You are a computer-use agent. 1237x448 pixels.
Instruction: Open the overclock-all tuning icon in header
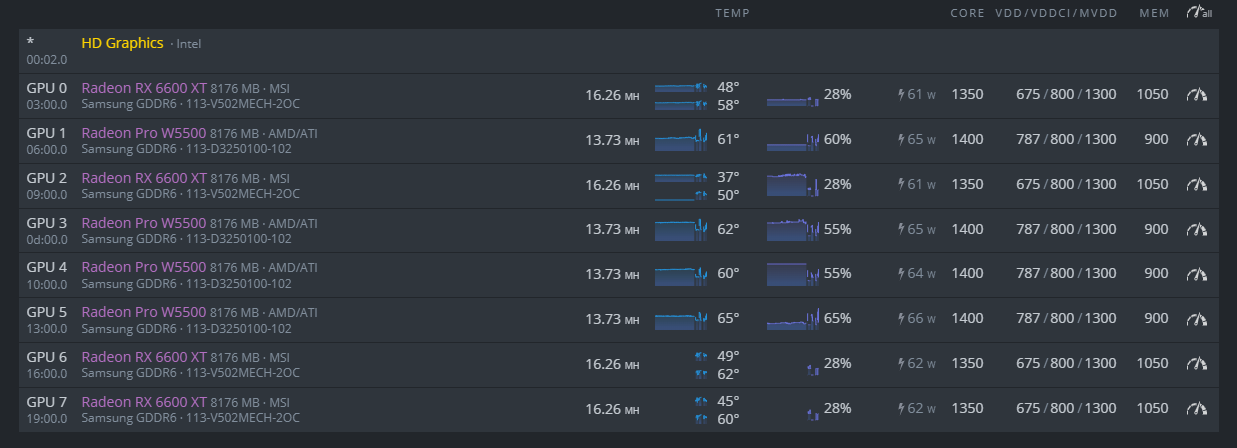coord(1198,13)
